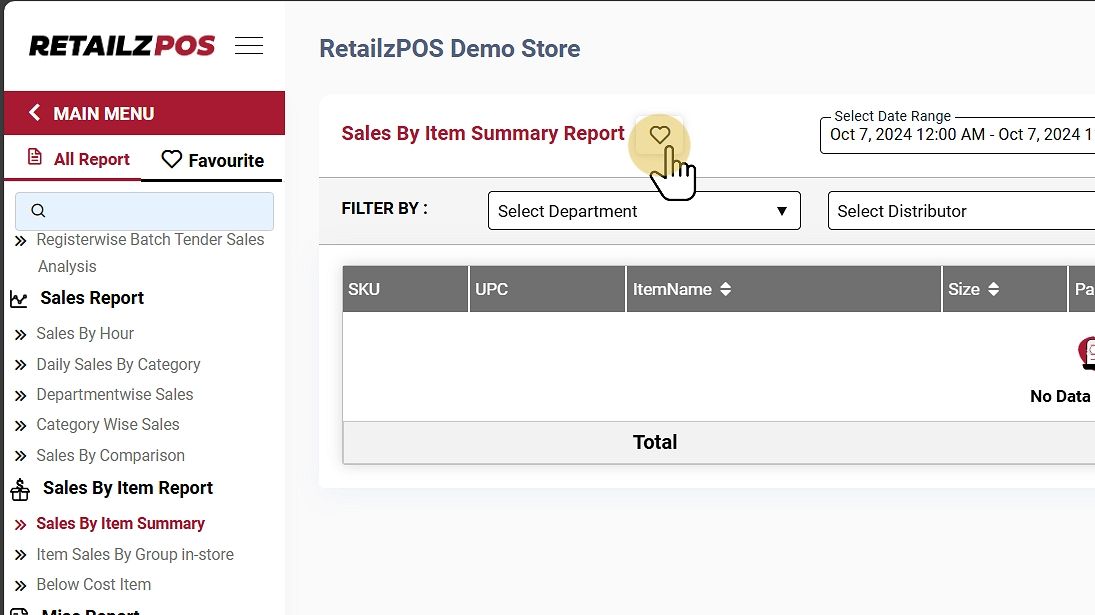
Task: Sort table by Size column
Action: coord(993,289)
